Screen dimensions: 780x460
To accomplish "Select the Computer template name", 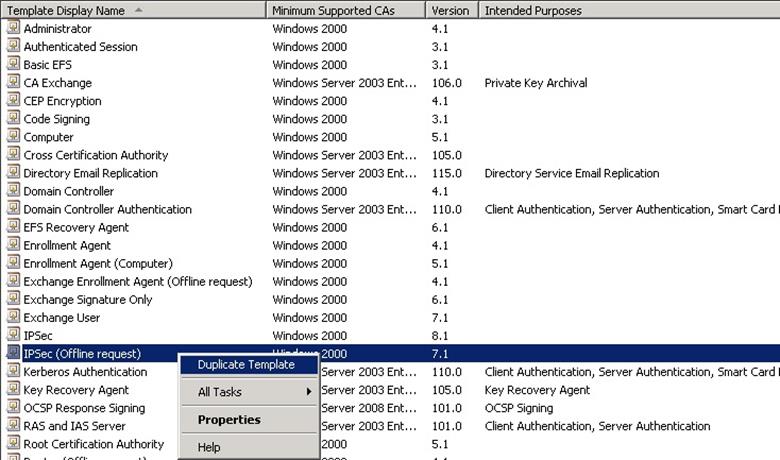I will [48, 137].
